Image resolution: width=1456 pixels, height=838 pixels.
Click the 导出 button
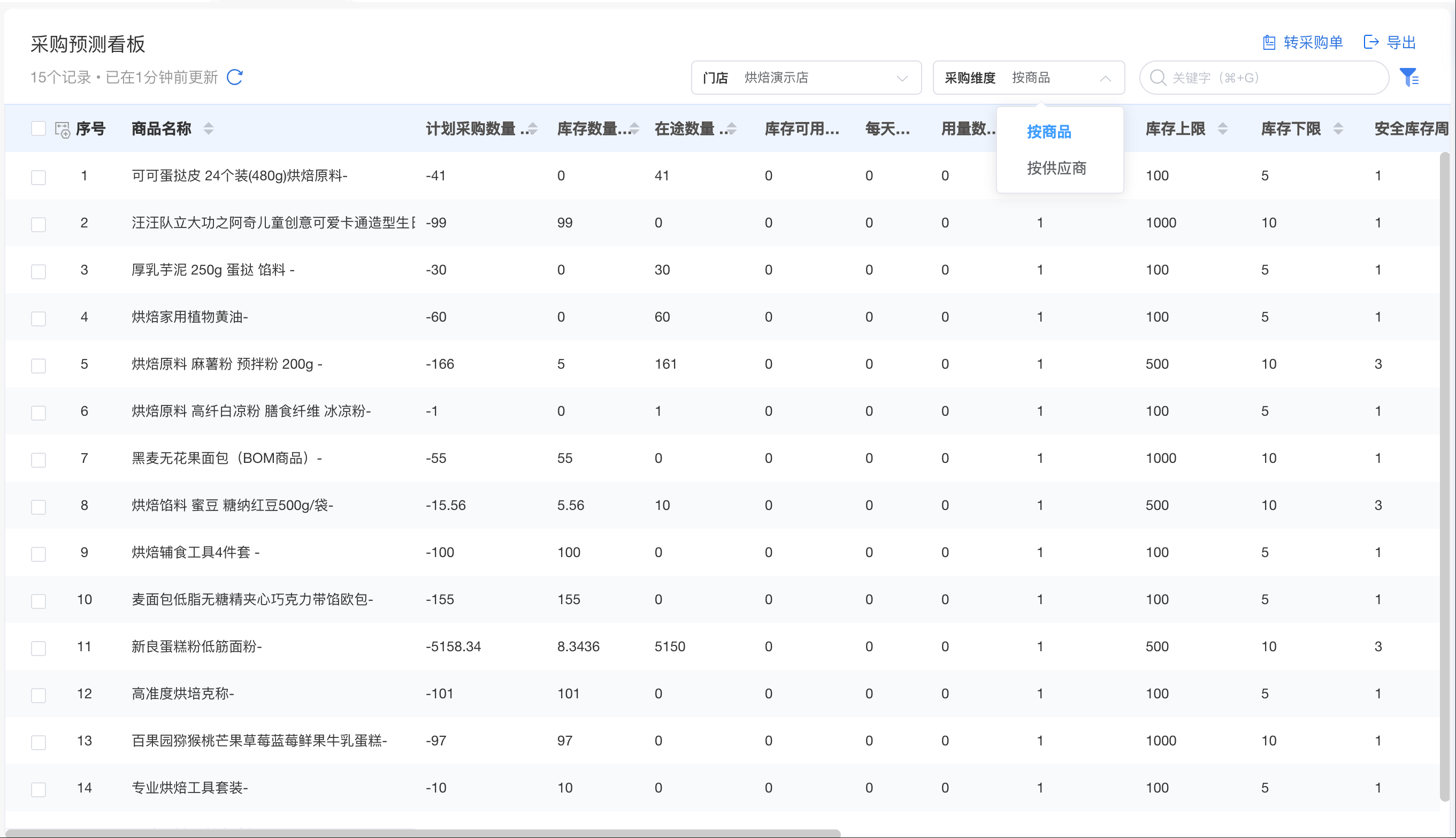pos(1401,43)
